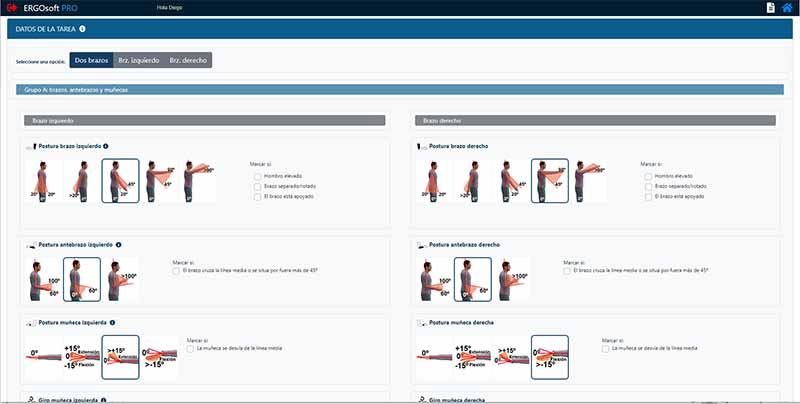Pick left forearm 60°-100° posture image
Viewport: 800px width, 404px height.
coord(44,280)
